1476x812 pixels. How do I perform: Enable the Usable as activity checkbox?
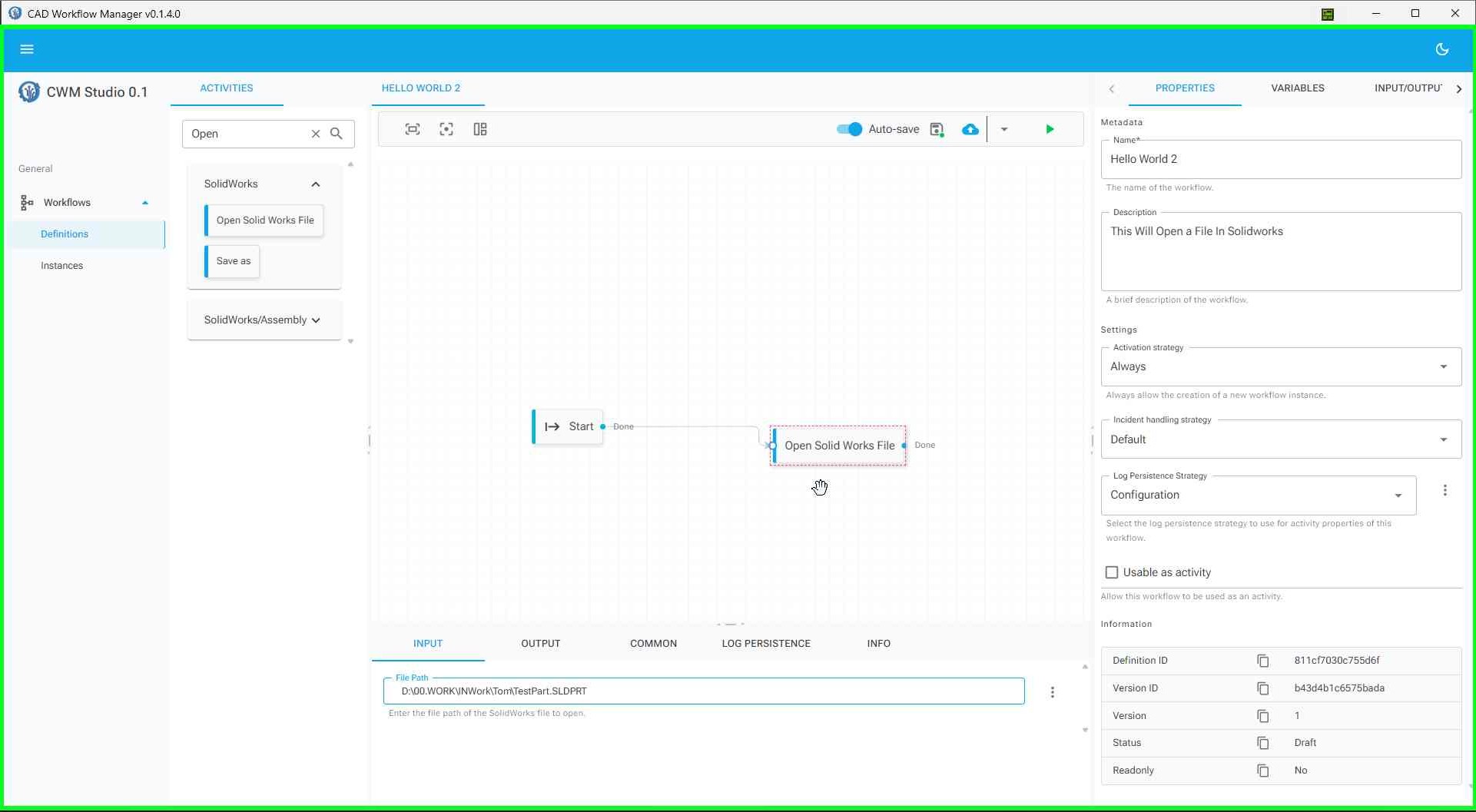point(1112,572)
